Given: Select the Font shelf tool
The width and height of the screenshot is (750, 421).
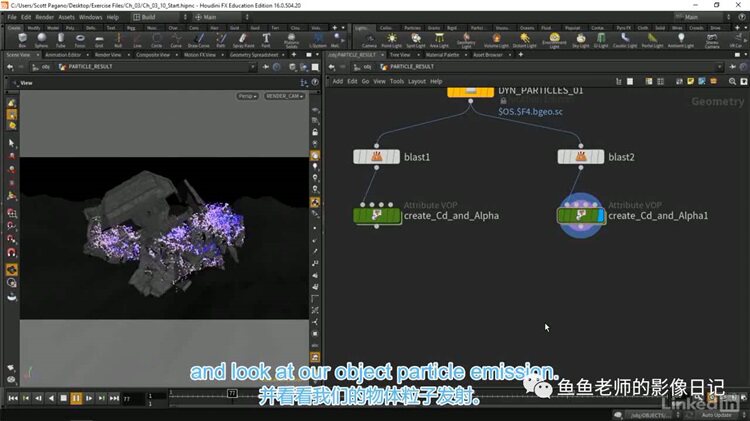Looking at the screenshot, I should [x=266, y=40].
